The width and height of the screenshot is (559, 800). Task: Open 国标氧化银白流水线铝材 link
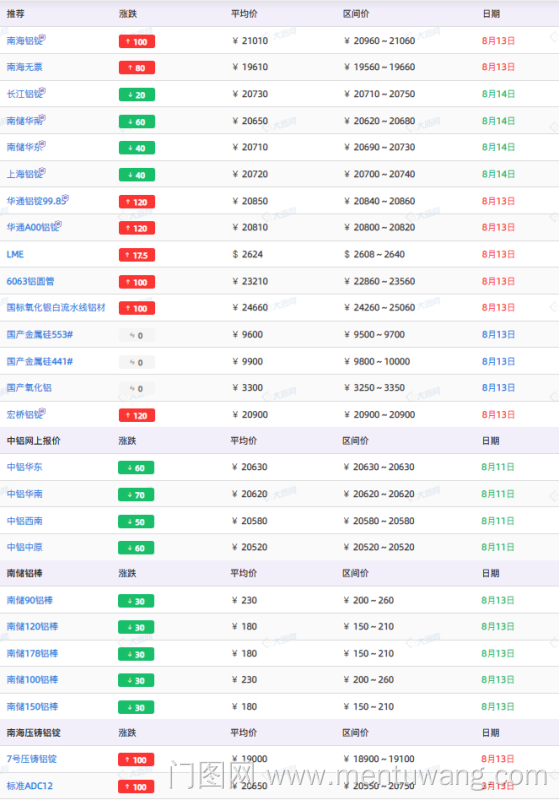56,308
